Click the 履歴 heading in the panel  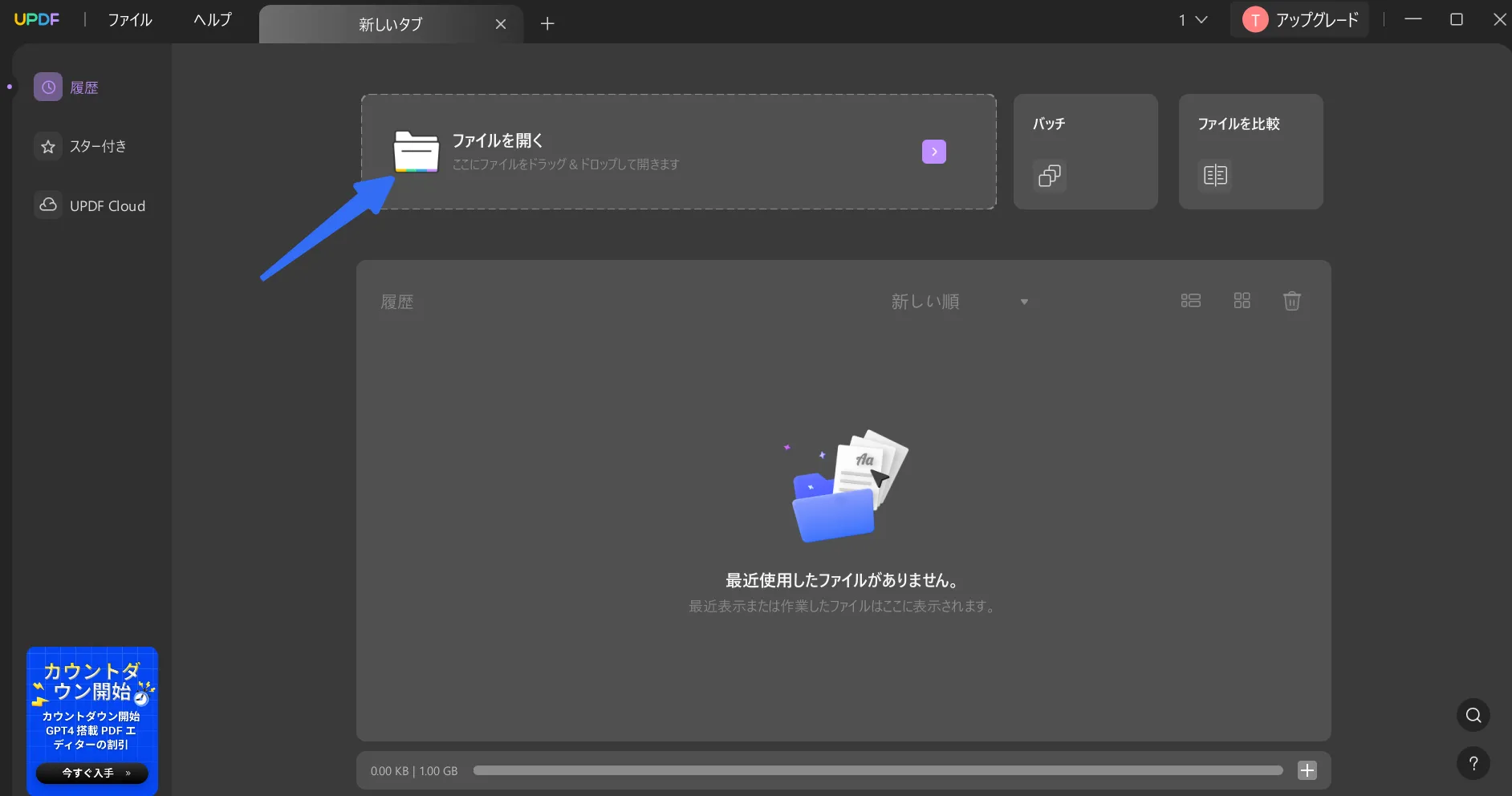point(397,302)
